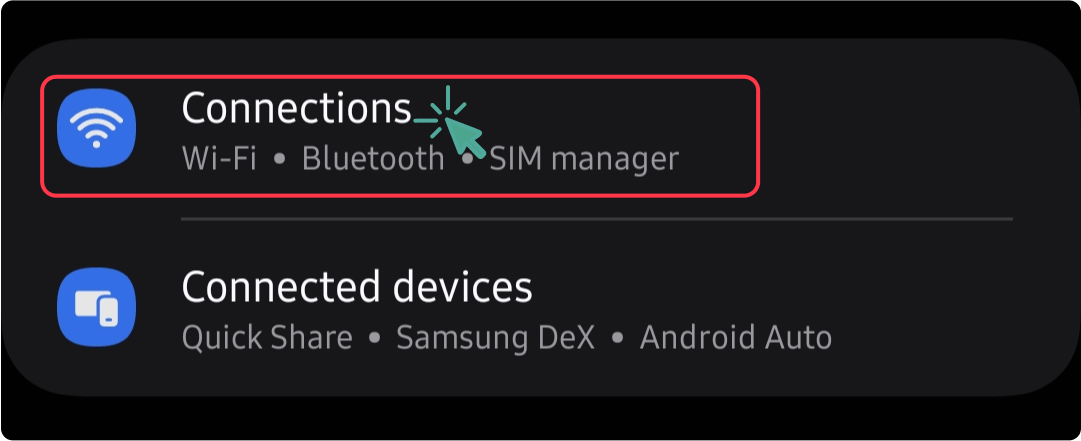Viewport: 1081px width, 441px height.
Task: Open the Connections settings title
Action: pyautogui.click(x=296, y=108)
